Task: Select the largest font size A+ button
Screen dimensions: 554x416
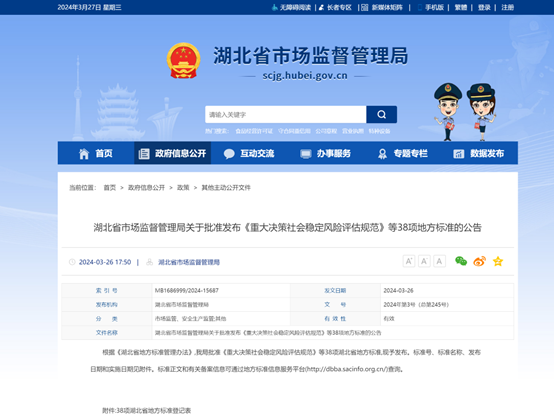Action: [409, 261]
